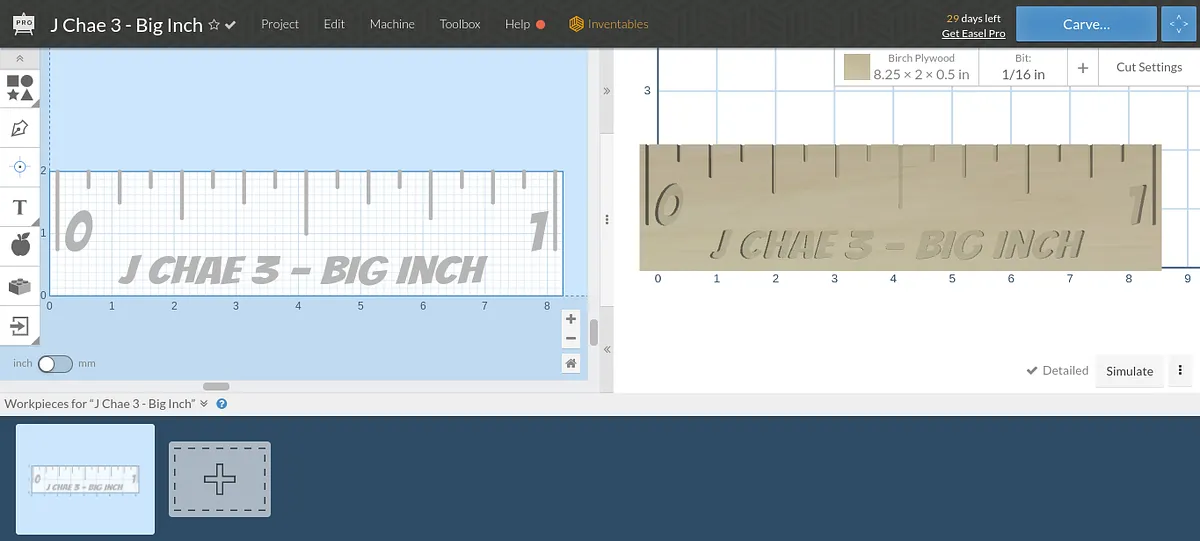Collapse the left tool sidebar
This screenshot has width=1200, height=541.
[x=19, y=59]
